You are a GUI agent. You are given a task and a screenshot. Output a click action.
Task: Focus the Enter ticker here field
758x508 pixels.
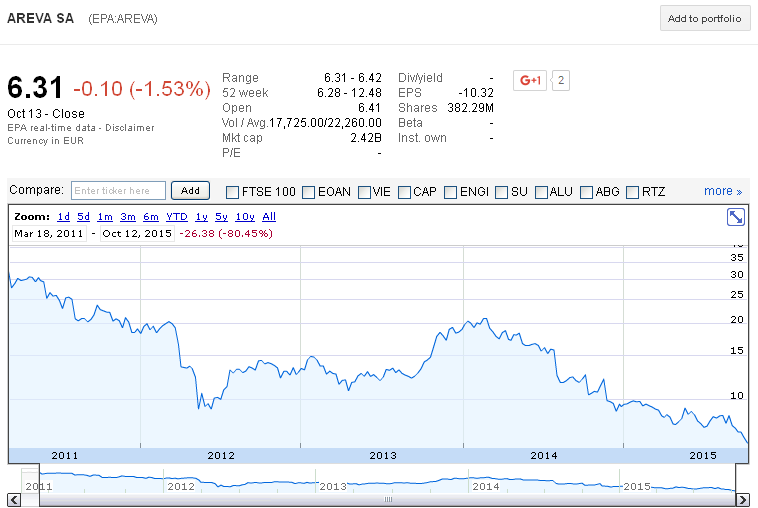118,190
